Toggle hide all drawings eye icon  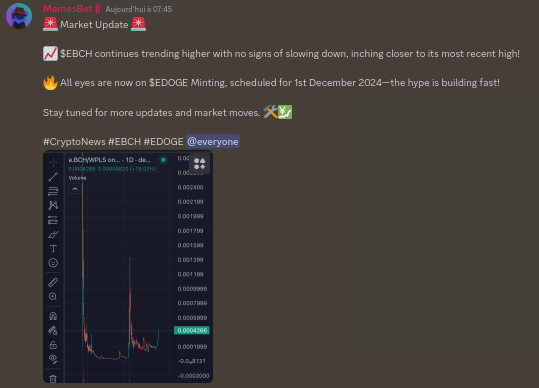tap(53, 359)
